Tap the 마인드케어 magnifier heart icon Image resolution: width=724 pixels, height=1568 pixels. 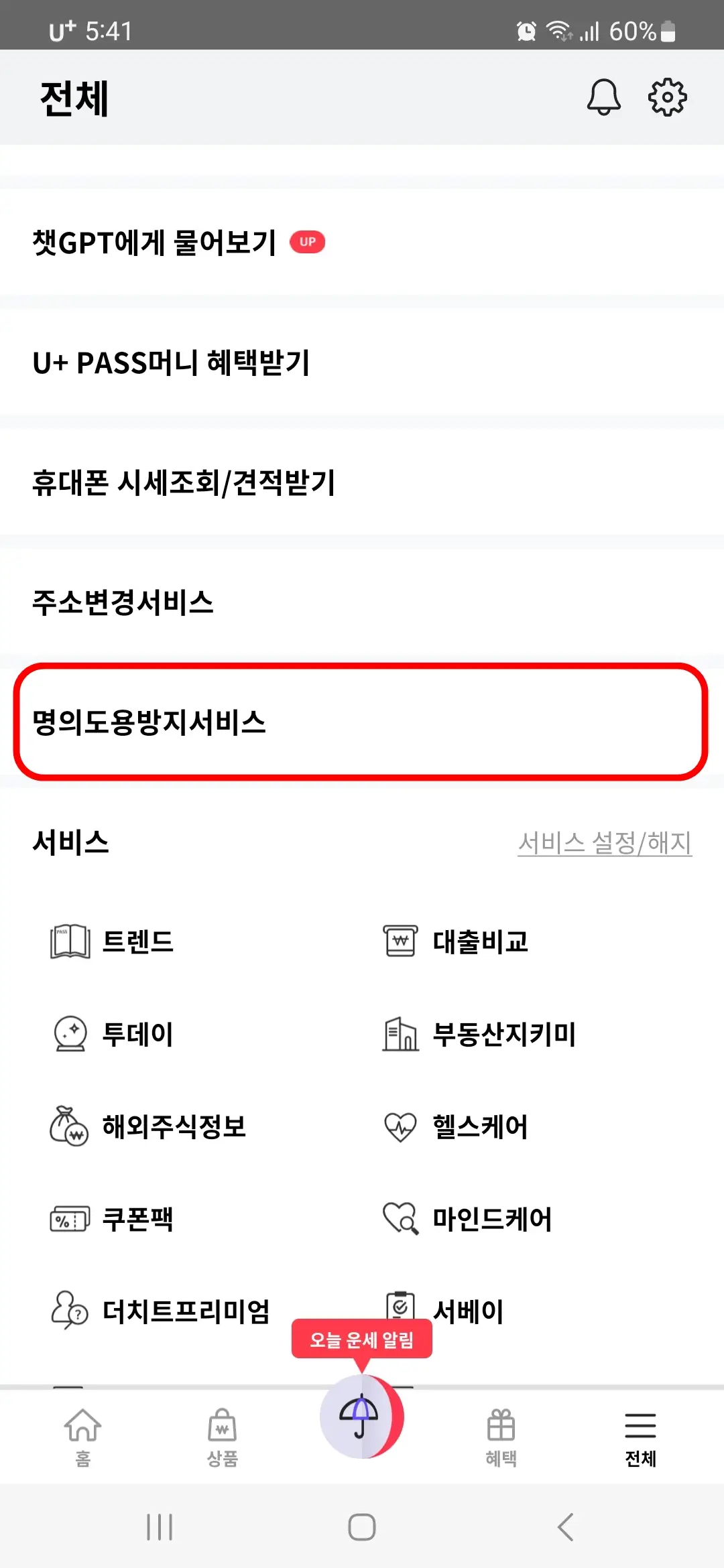(x=400, y=1220)
